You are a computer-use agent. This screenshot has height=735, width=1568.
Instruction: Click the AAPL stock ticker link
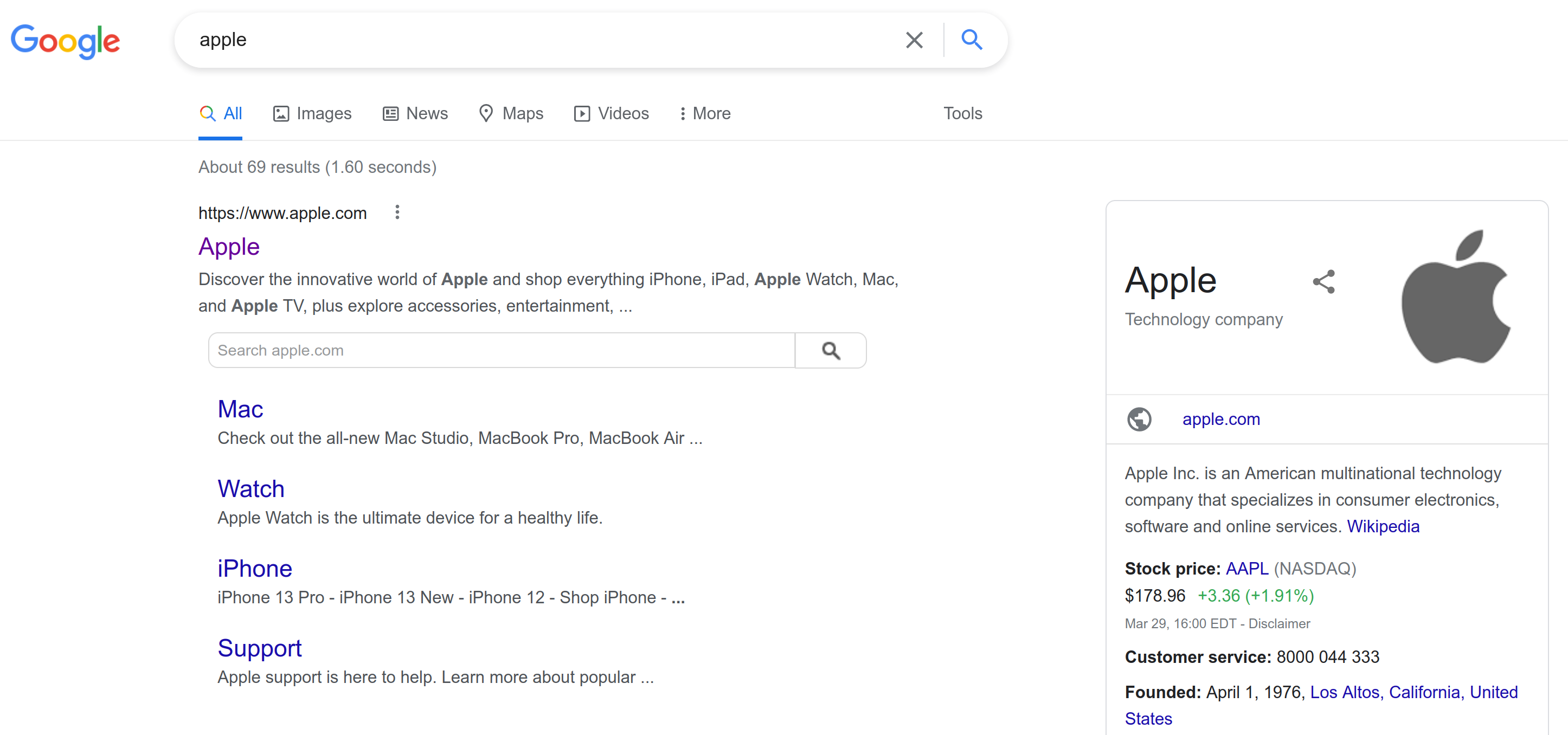pos(1246,568)
